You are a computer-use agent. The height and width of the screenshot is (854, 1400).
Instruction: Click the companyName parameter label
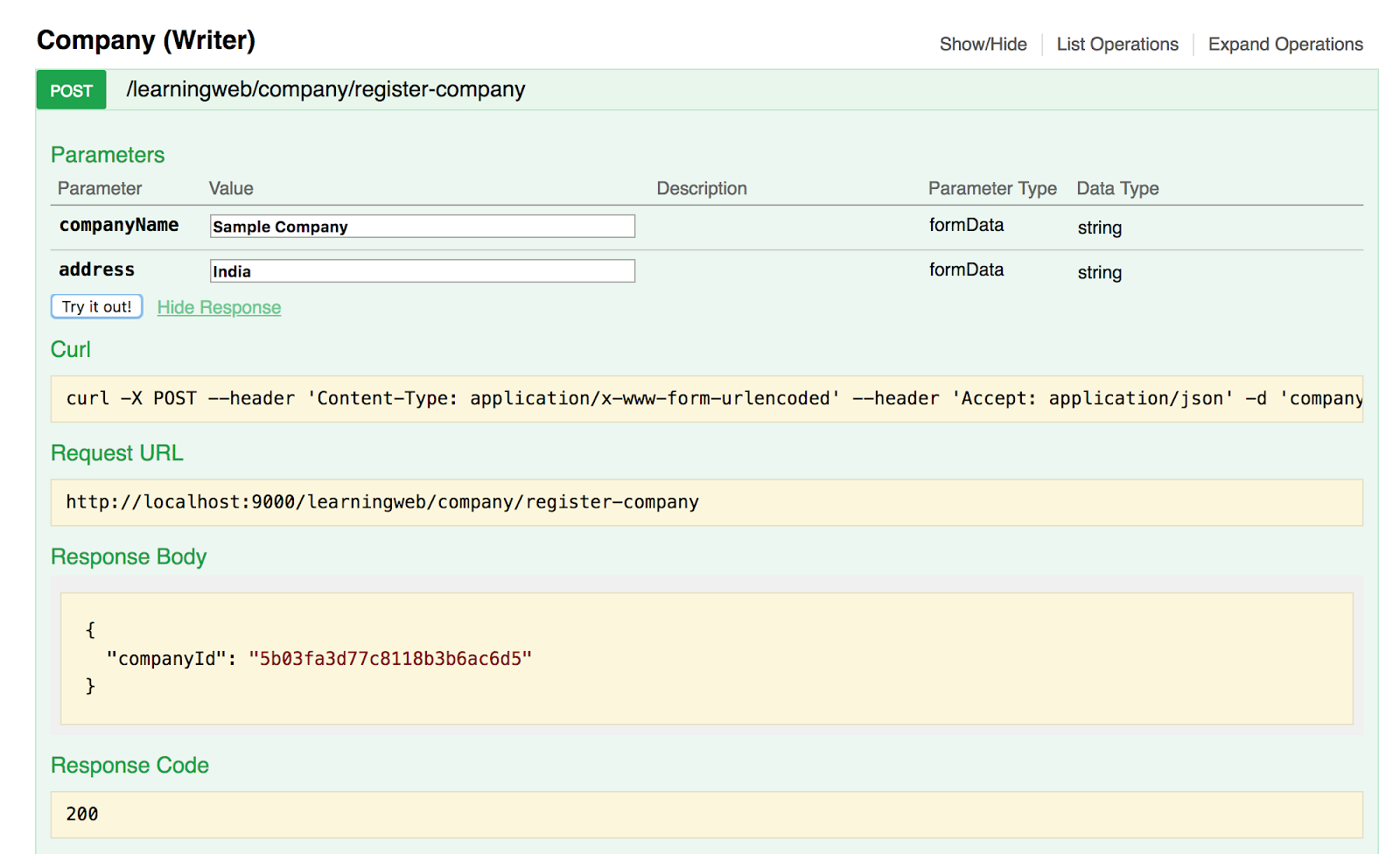[119, 225]
